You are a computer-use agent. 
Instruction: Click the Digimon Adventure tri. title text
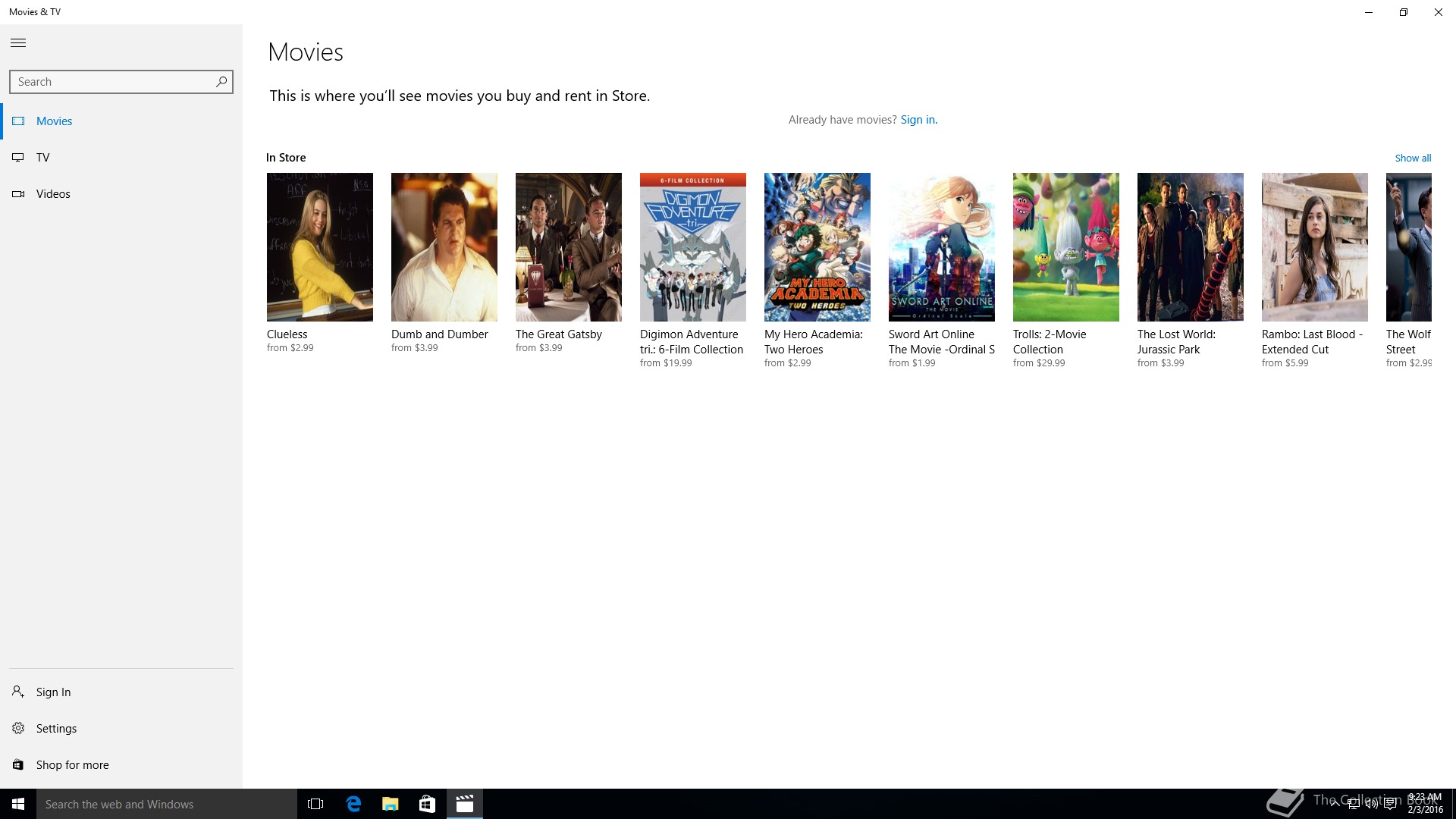(692, 341)
